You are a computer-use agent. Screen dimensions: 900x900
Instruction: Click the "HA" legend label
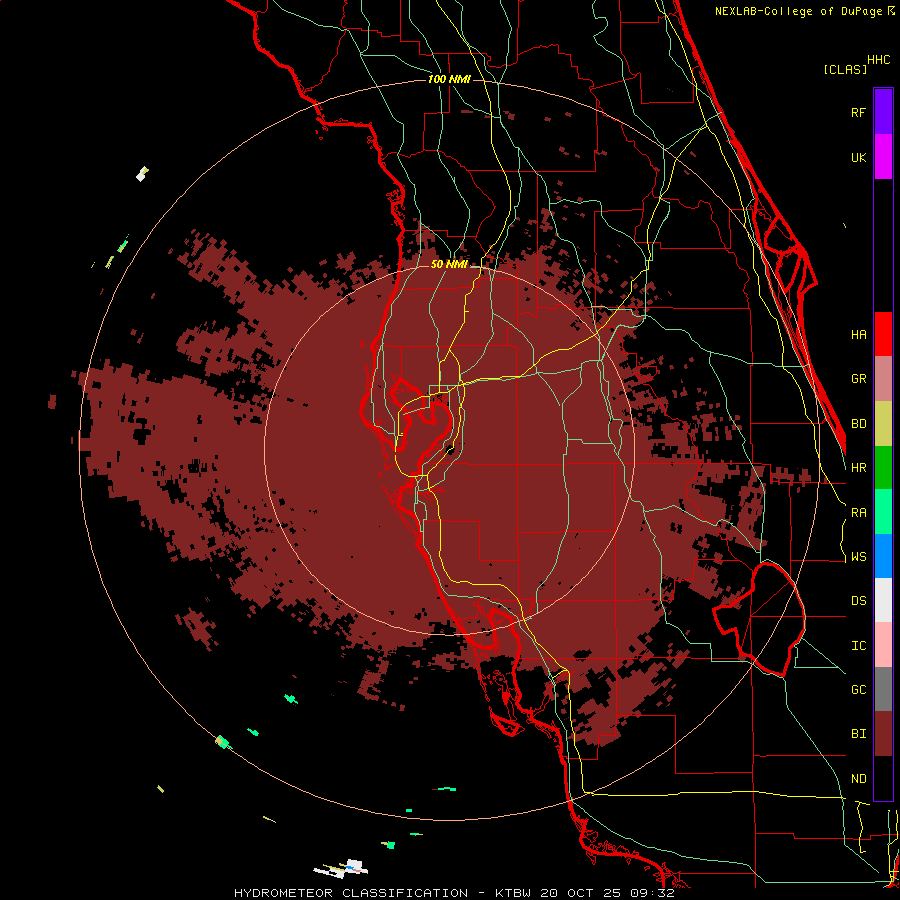858,335
